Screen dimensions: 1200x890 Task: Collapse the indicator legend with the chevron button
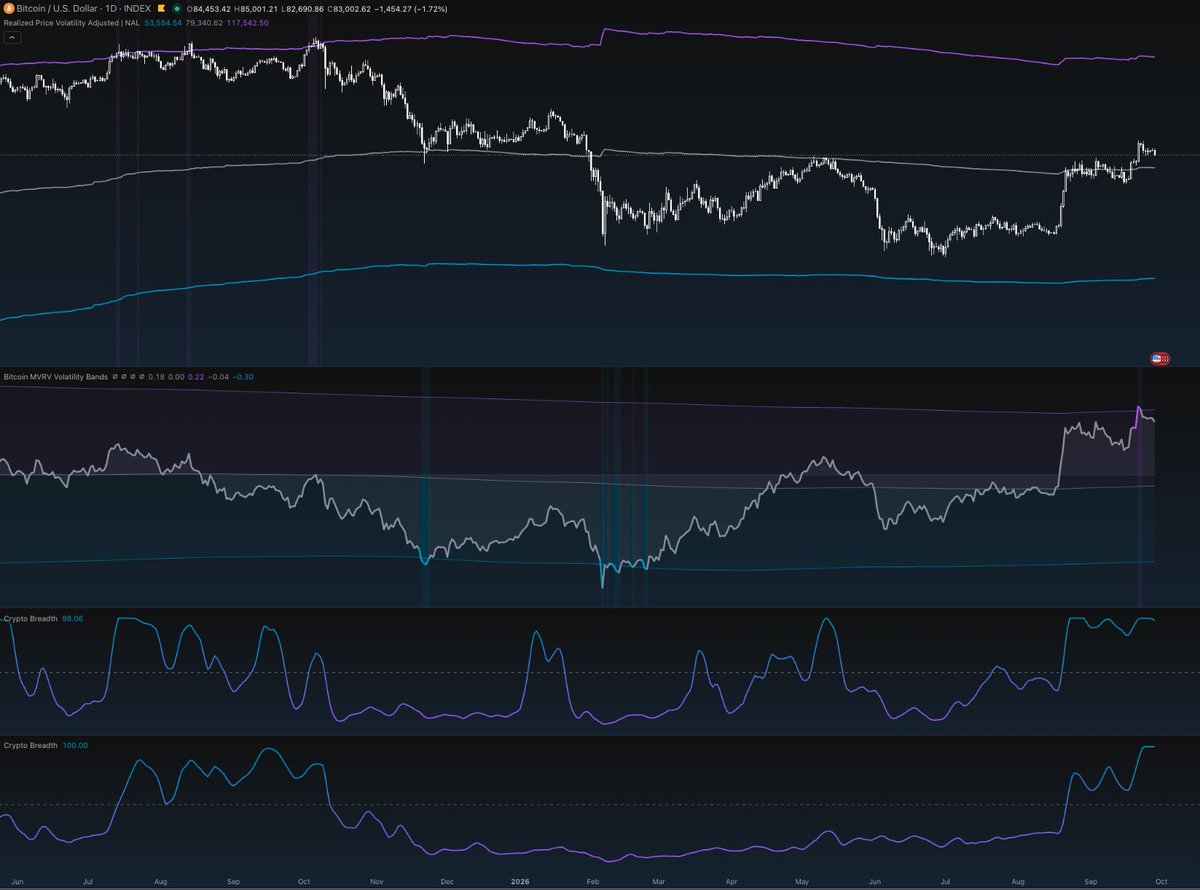[x=12, y=37]
